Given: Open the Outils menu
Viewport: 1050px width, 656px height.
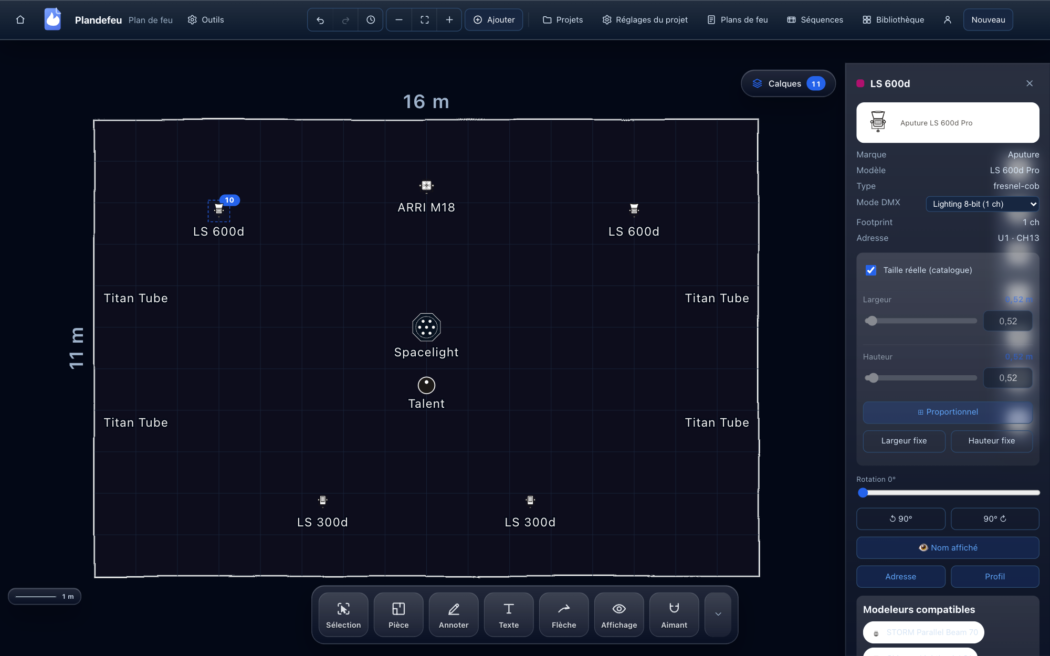Looking at the screenshot, I should pyautogui.click(x=206, y=20).
